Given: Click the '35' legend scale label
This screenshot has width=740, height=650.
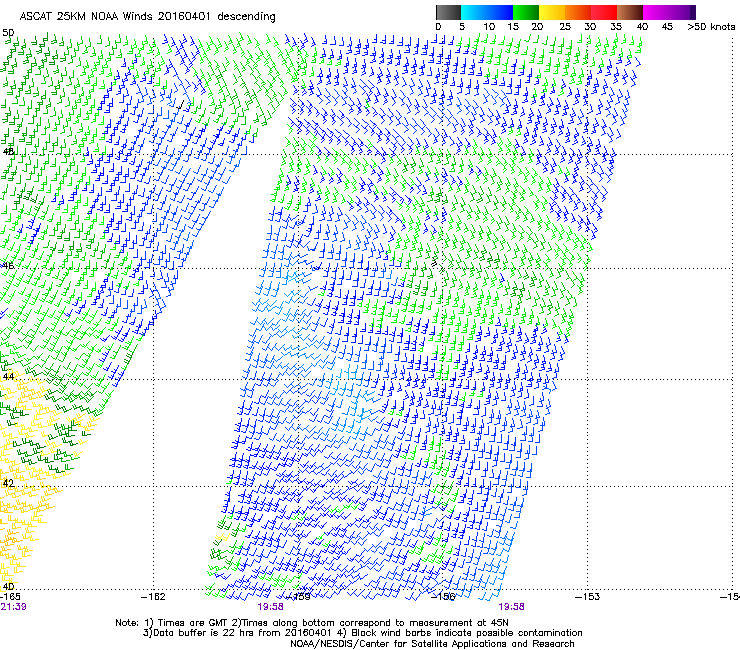Looking at the screenshot, I should click(616, 27).
